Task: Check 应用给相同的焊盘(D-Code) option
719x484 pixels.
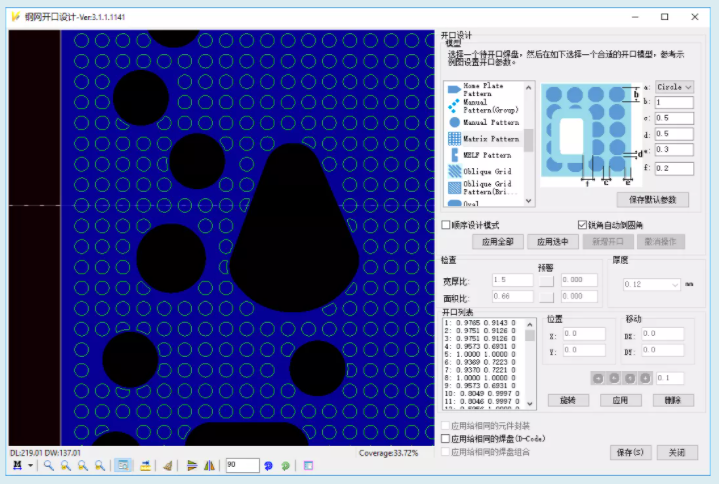Action: [445, 439]
